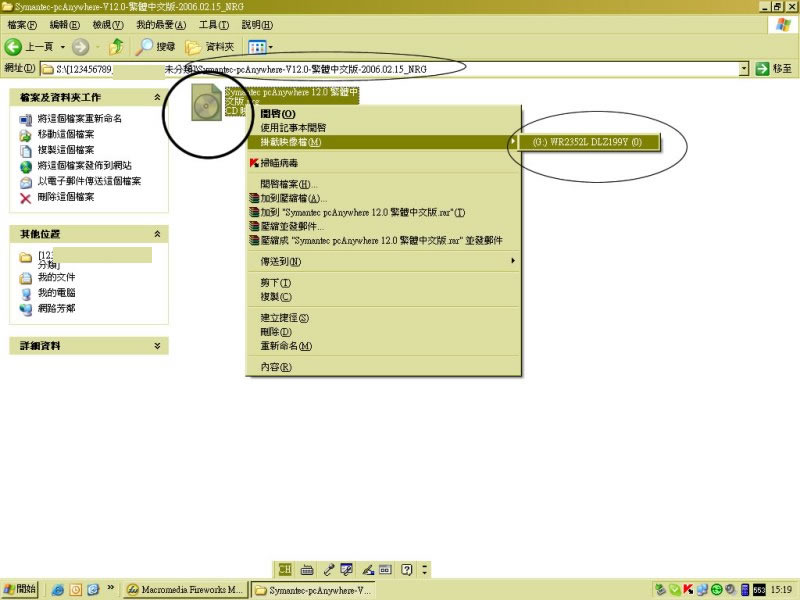The image size is (800, 600).
Task: Choose 建立捷徑(S) in the context menu
Action: (x=384, y=318)
